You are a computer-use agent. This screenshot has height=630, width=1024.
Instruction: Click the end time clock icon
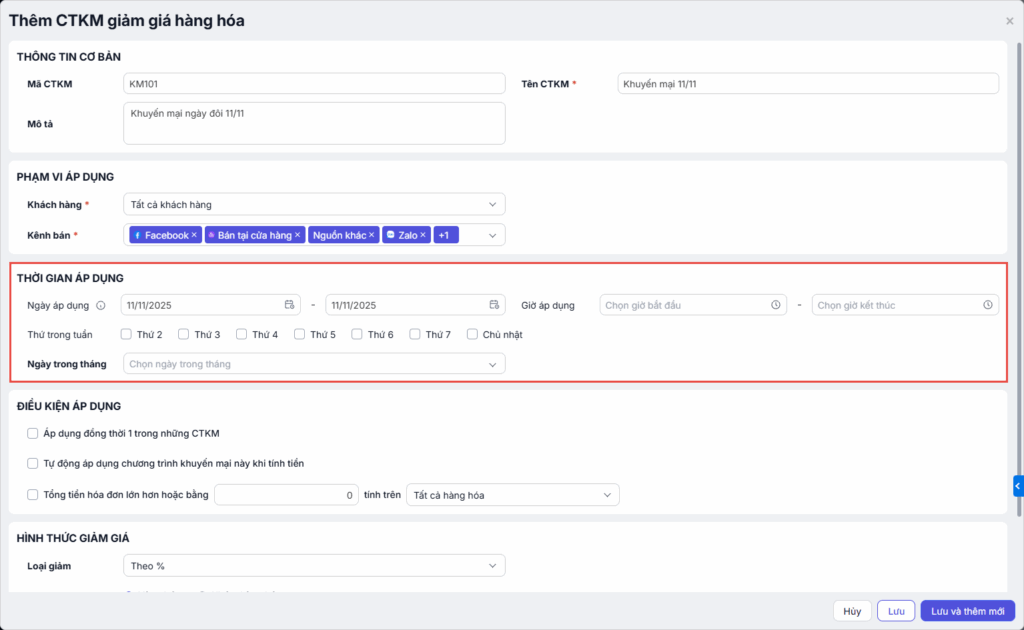pos(987,305)
